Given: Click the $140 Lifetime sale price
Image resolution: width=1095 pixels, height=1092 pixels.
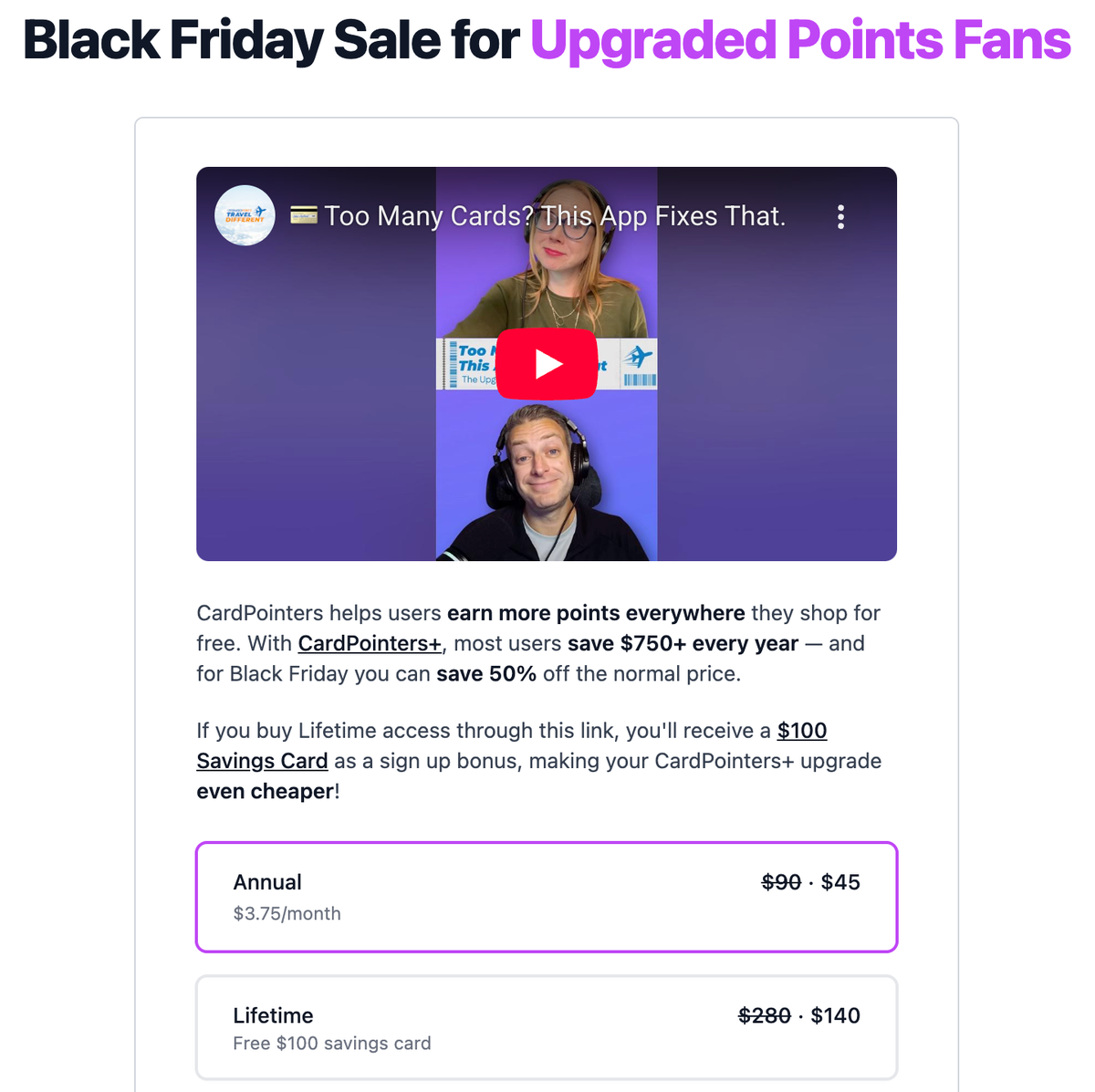Looking at the screenshot, I should coord(836,1014).
